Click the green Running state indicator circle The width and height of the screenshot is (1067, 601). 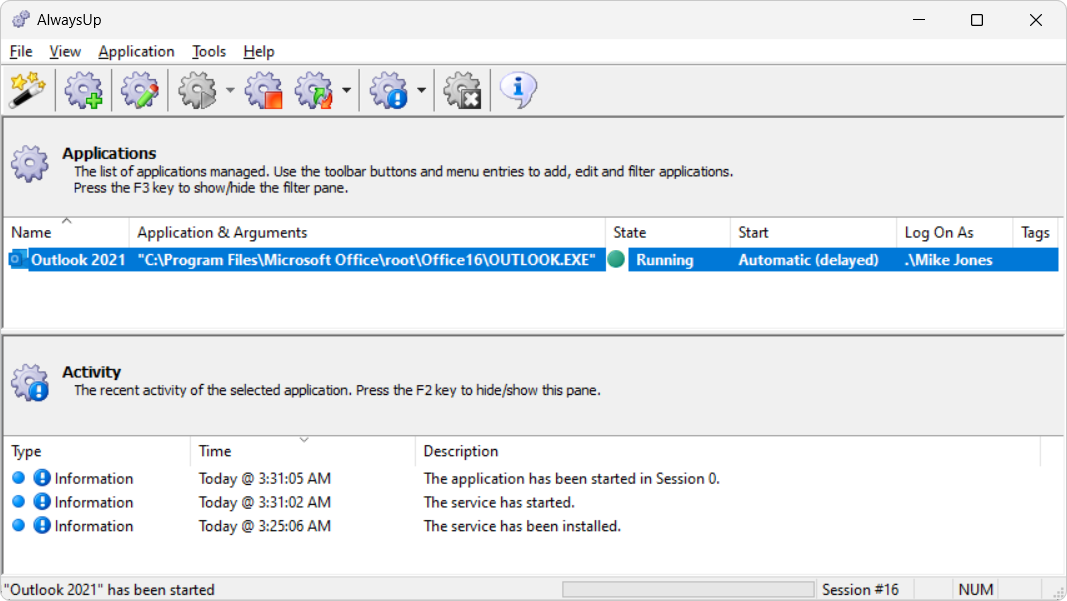coord(617,259)
